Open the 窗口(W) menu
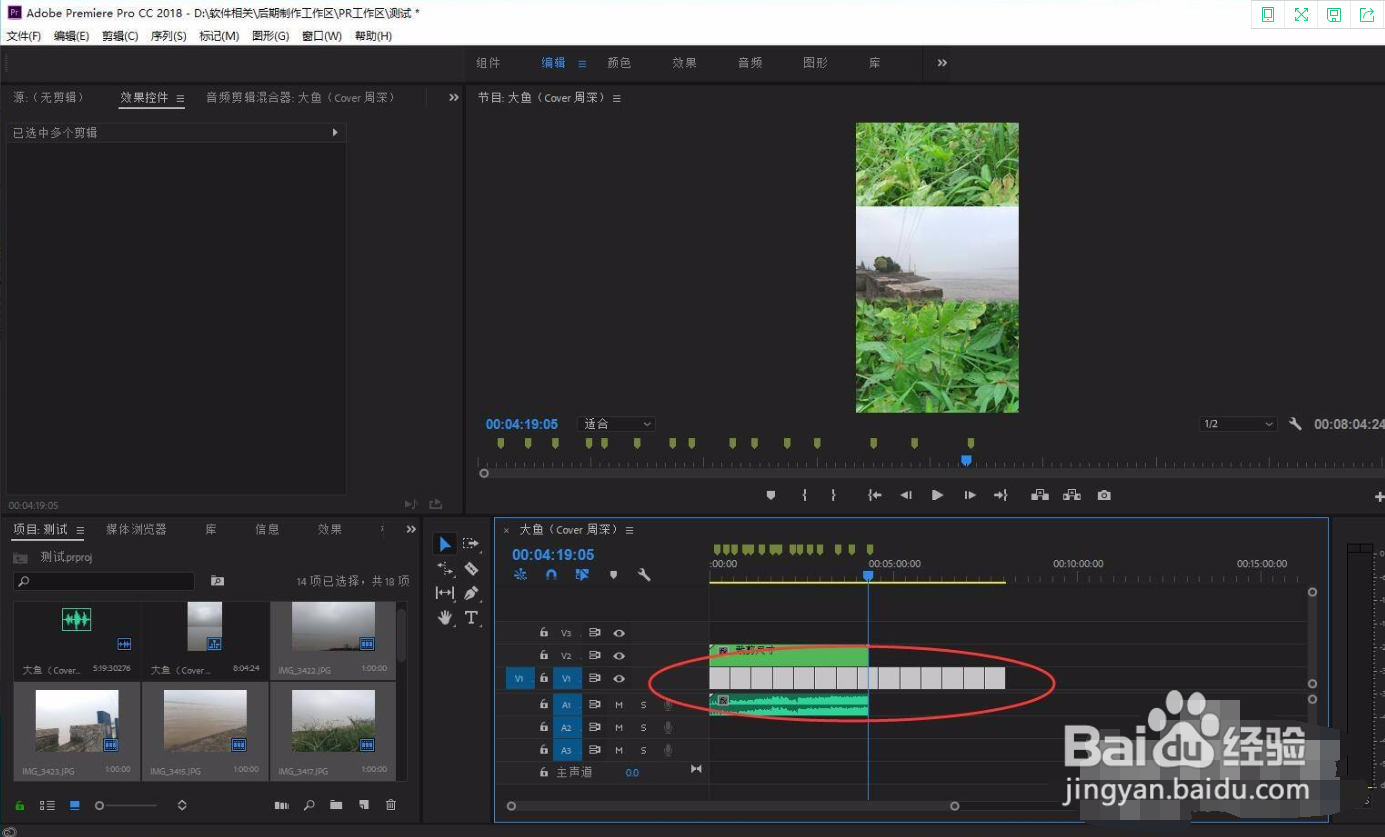Screen dimensions: 1385x837 pos(321,36)
